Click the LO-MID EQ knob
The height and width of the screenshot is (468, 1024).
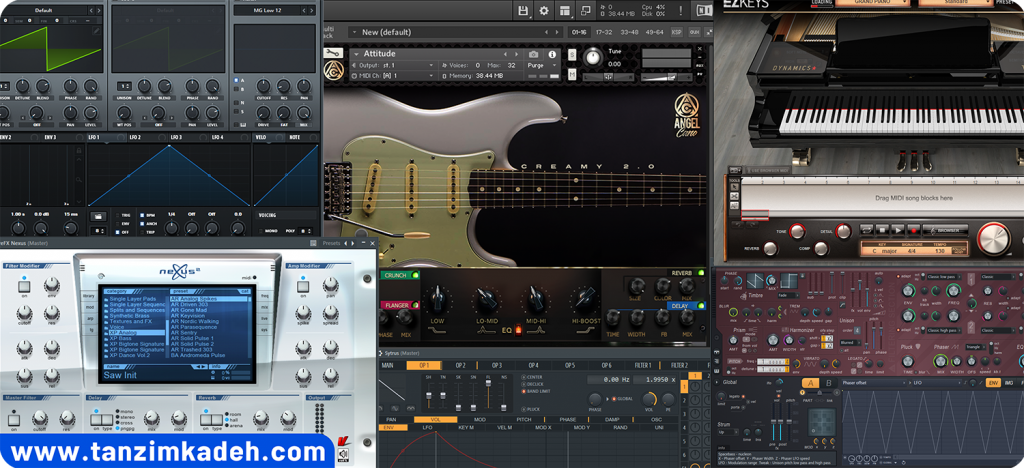(485, 300)
